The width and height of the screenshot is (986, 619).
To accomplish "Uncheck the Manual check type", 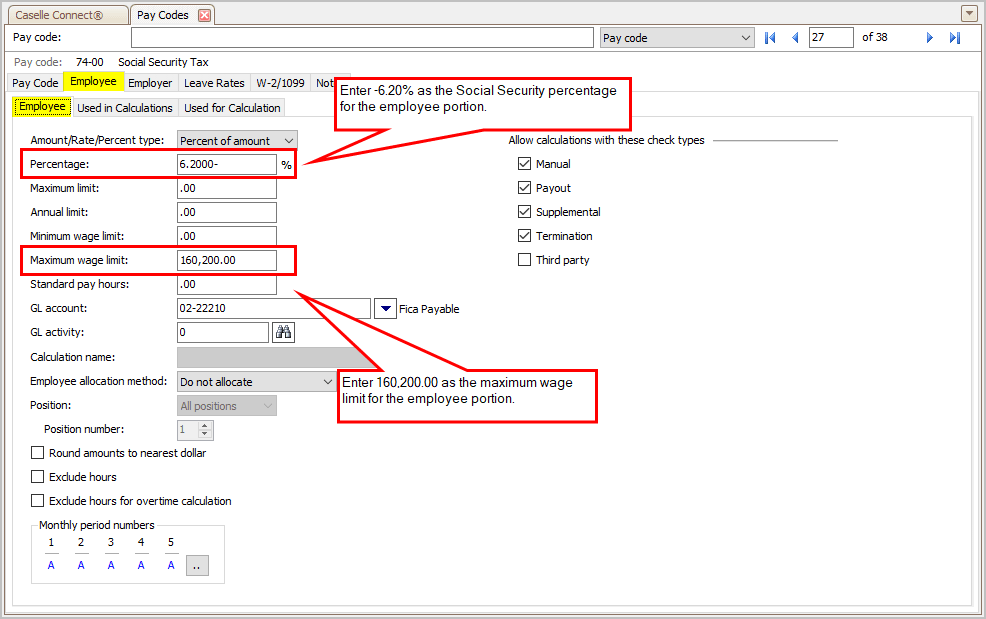I will 525,164.
